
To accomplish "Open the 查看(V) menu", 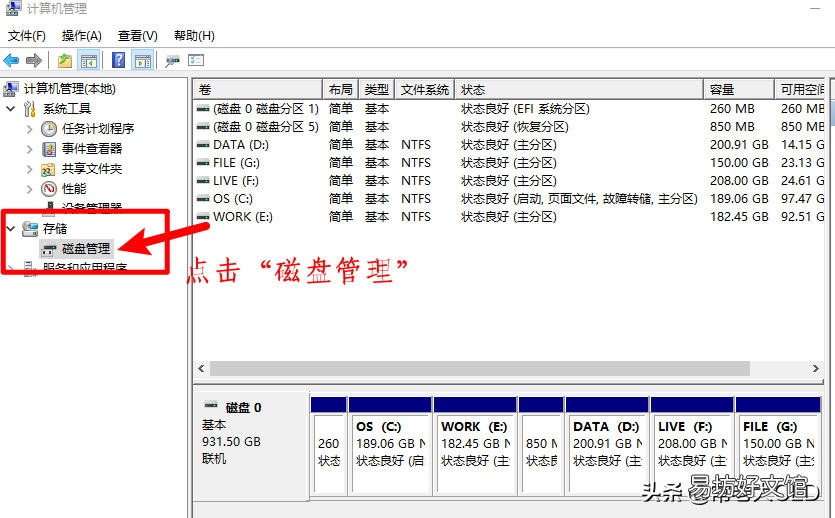I will (x=137, y=36).
